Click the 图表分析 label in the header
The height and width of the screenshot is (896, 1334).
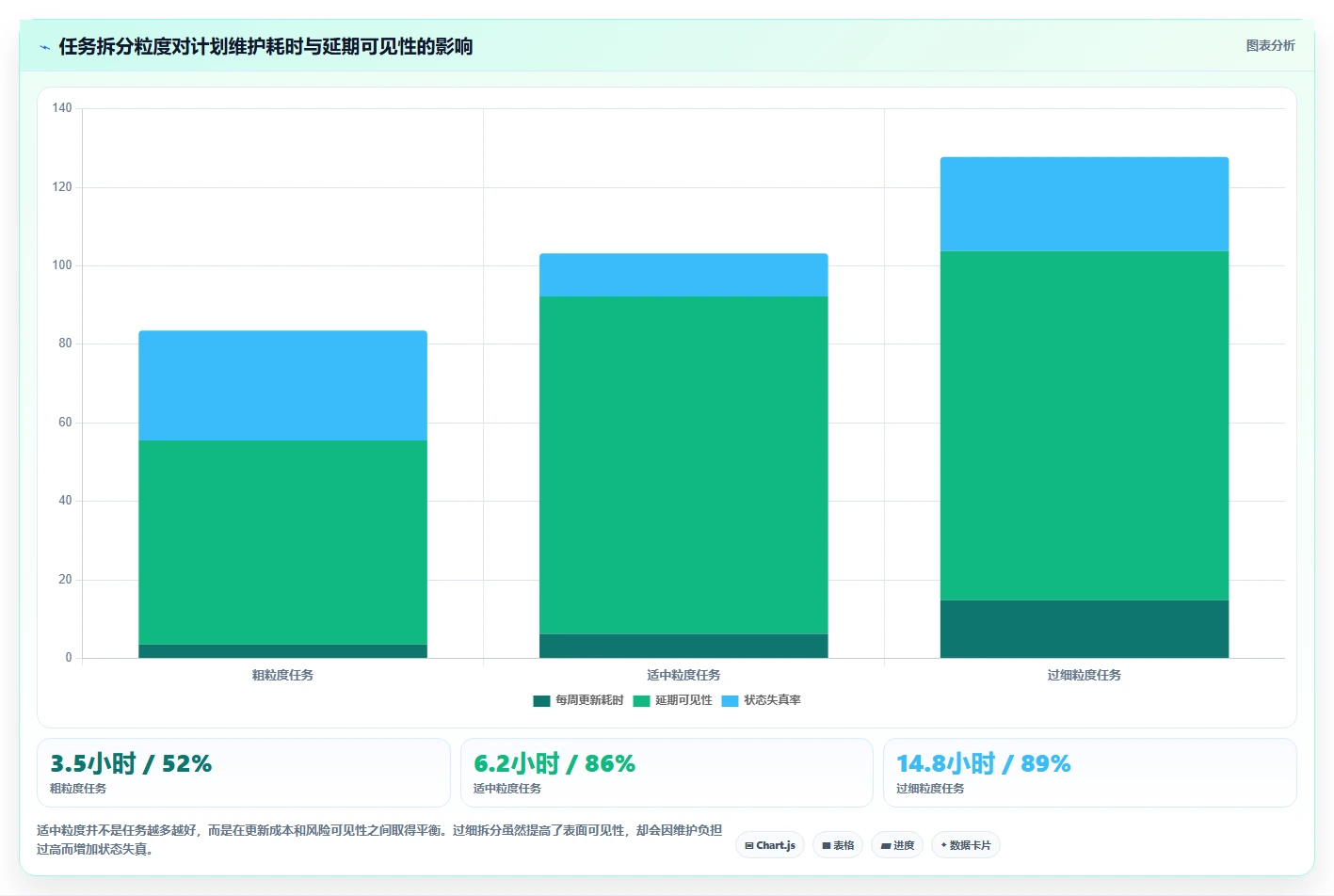1270,45
